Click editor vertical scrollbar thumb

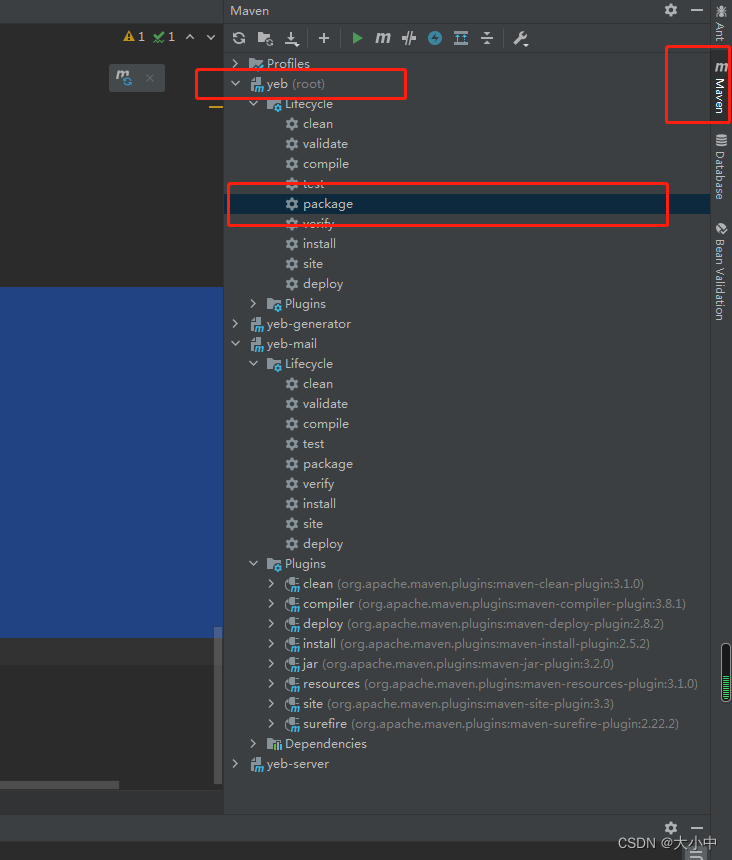click(x=218, y=705)
